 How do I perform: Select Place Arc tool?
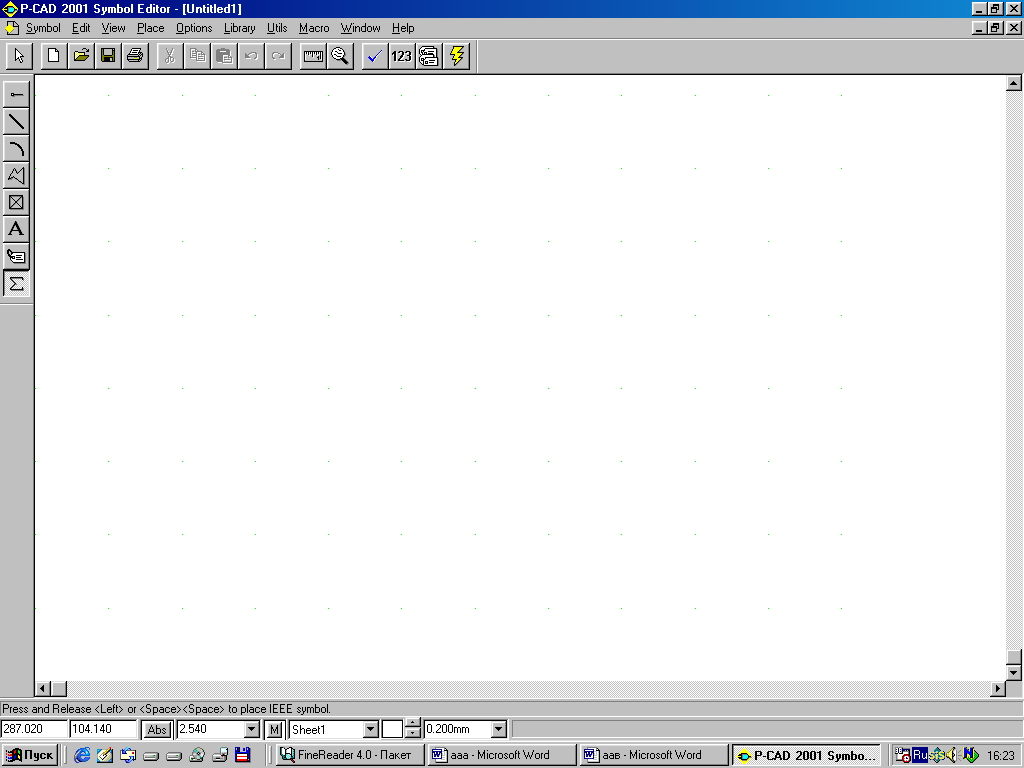pos(16,148)
